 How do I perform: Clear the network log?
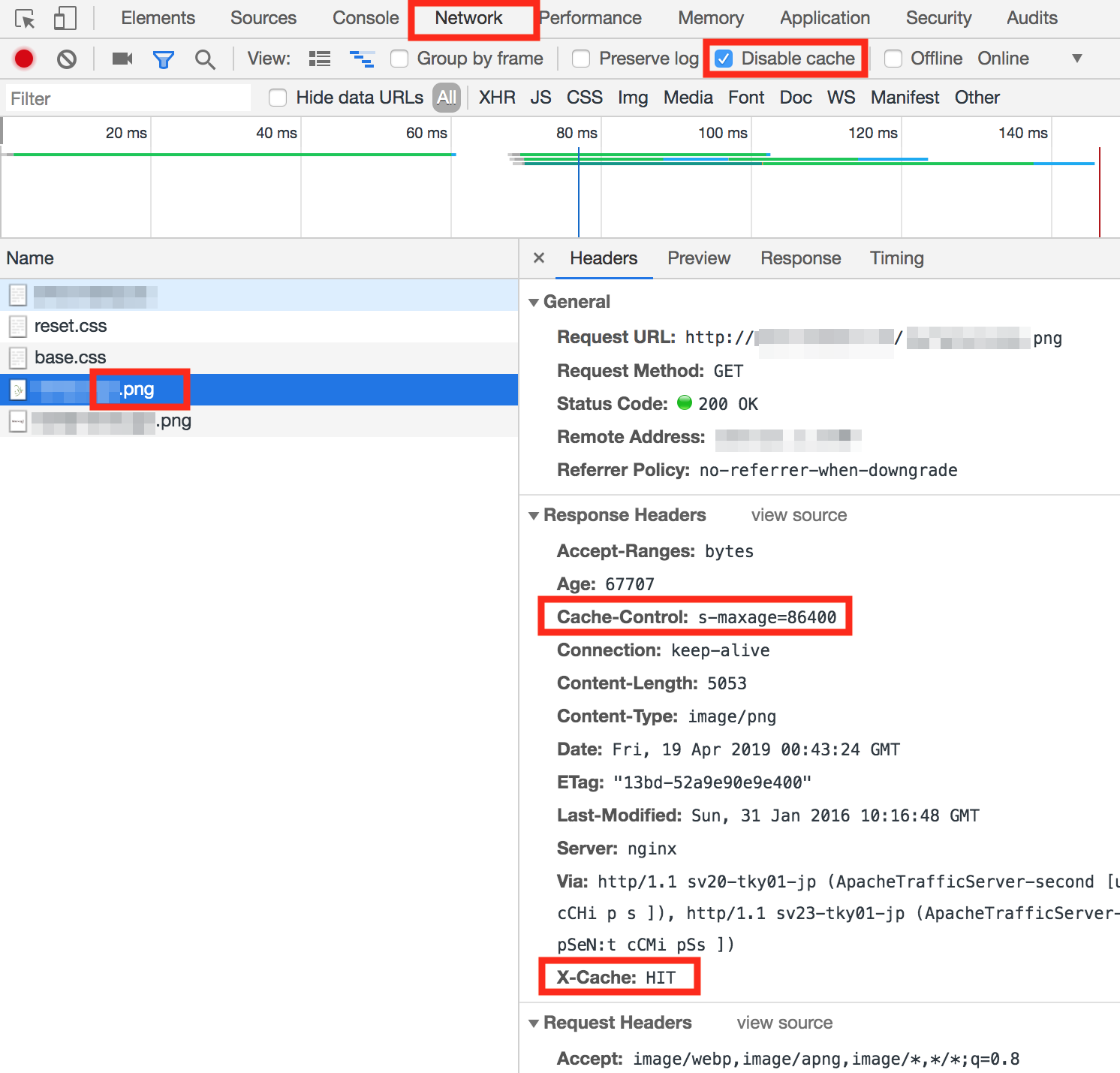[x=67, y=59]
